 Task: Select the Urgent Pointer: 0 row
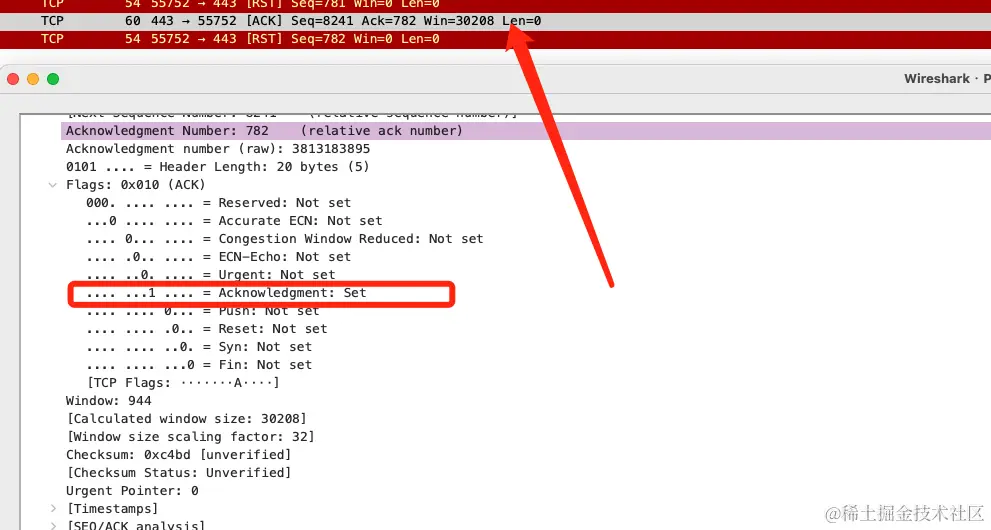[x=132, y=491]
